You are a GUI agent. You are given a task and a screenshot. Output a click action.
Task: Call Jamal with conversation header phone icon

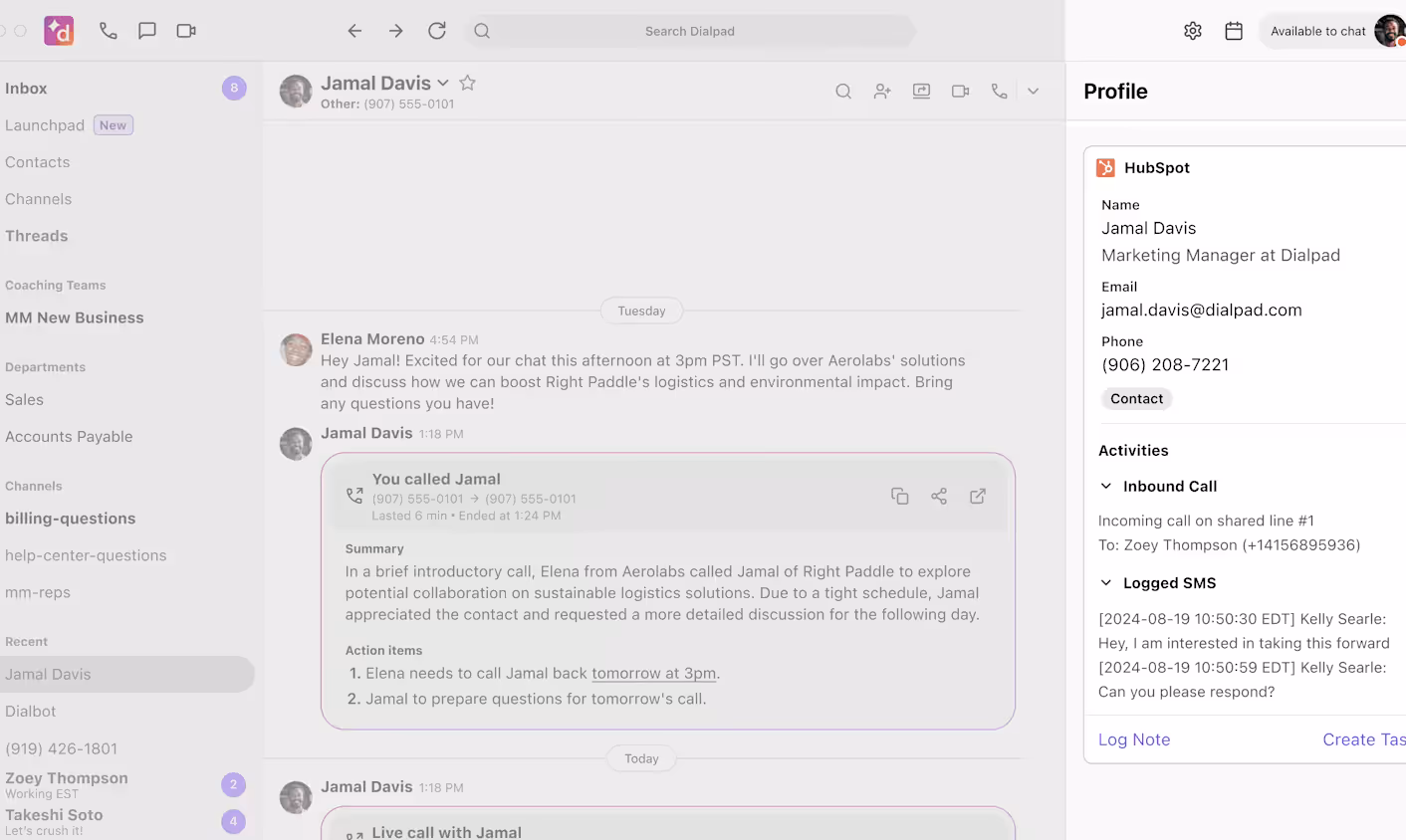pyautogui.click(x=1000, y=92)
